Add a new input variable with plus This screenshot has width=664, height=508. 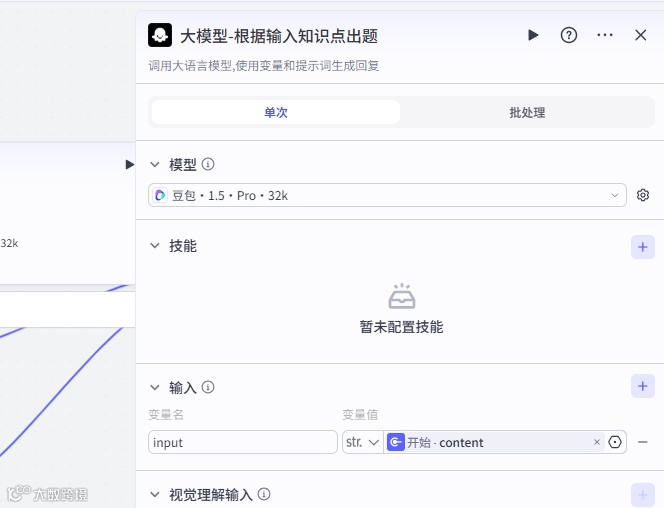pos(643,386)
